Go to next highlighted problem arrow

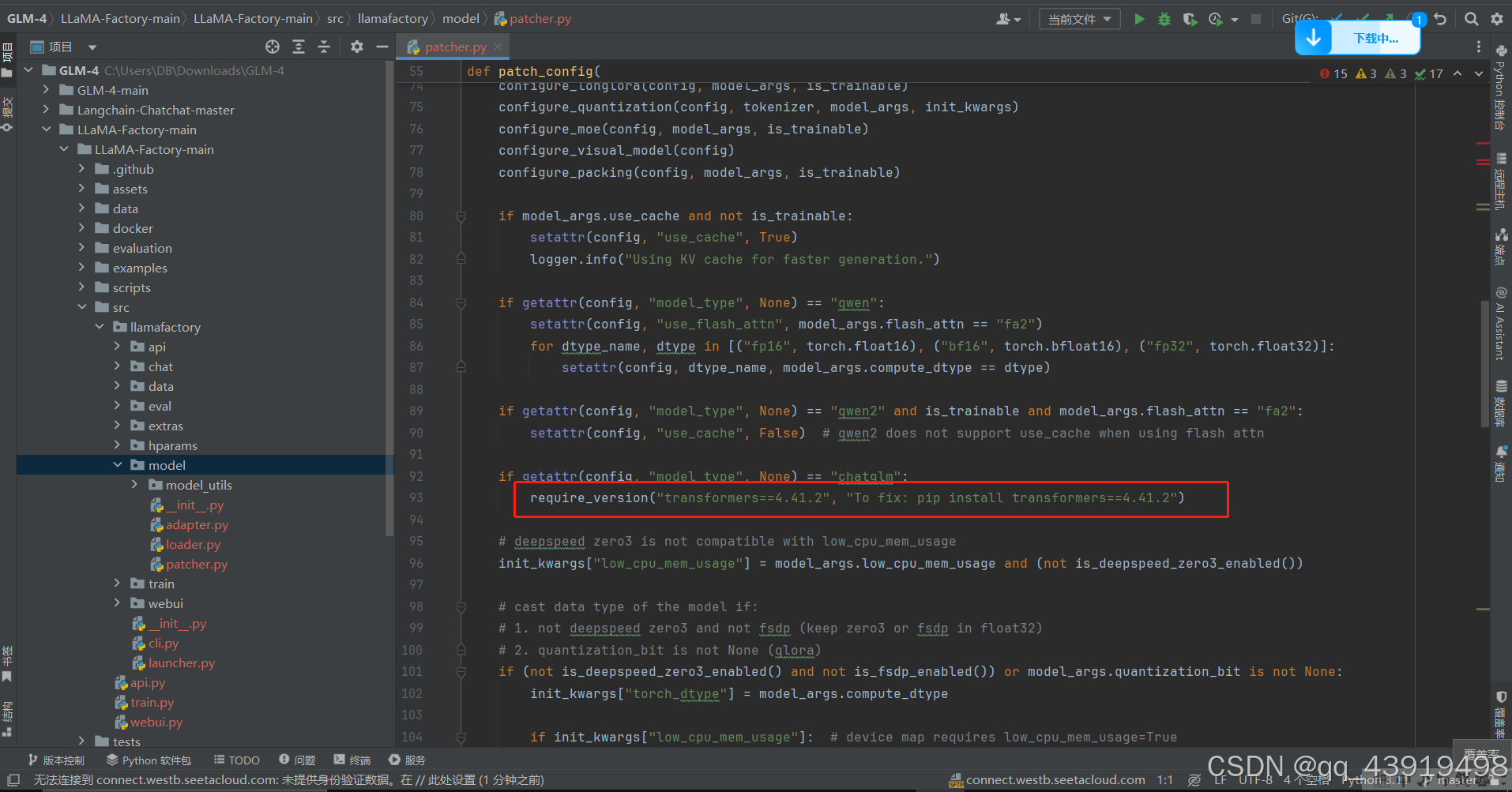point(1479,73)
